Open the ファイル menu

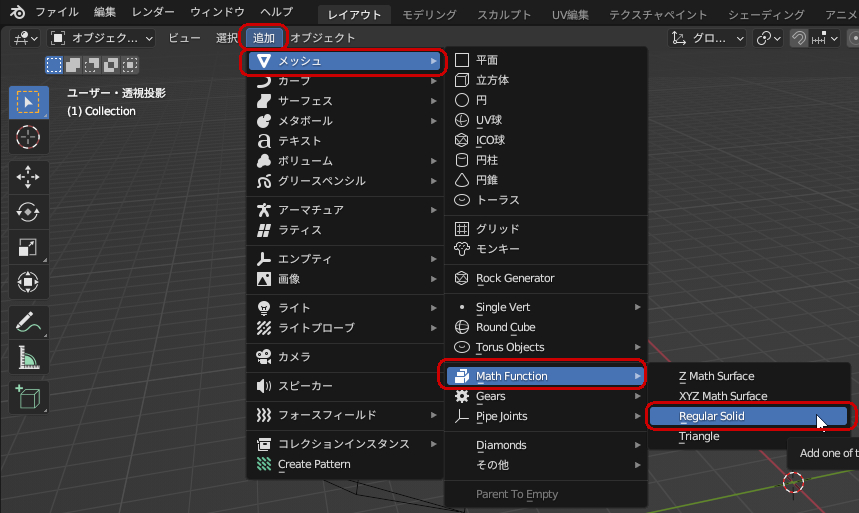pos(57,12)
